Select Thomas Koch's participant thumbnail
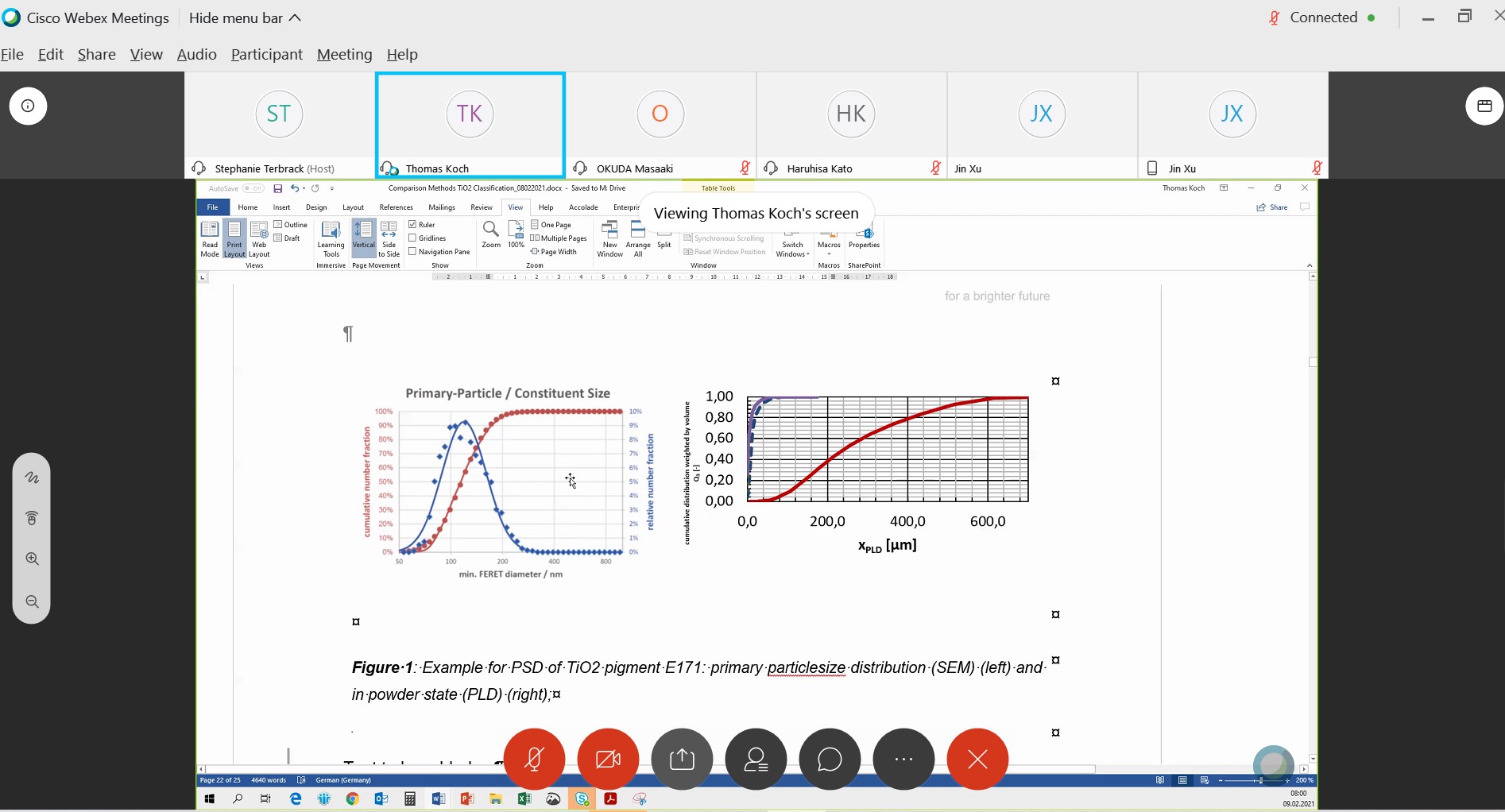The height and width of the screenshot is (812, 1505). point(470,125)
